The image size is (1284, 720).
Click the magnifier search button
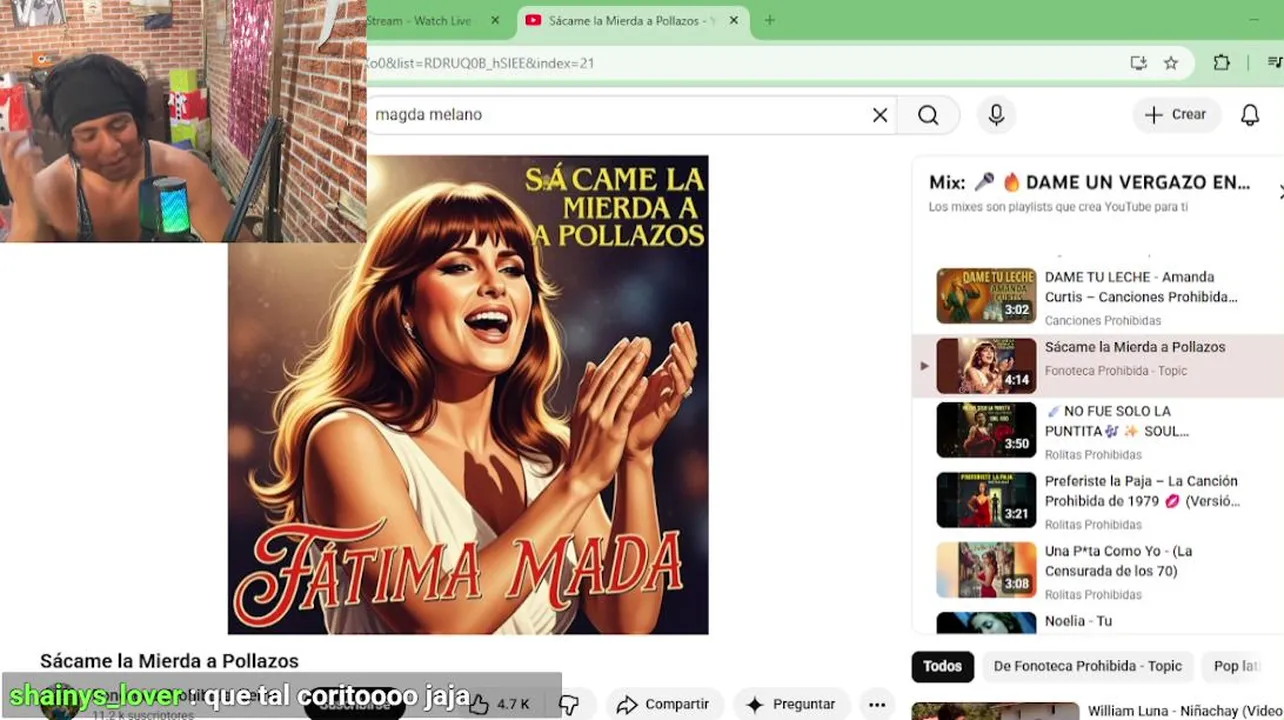point(928,115)
